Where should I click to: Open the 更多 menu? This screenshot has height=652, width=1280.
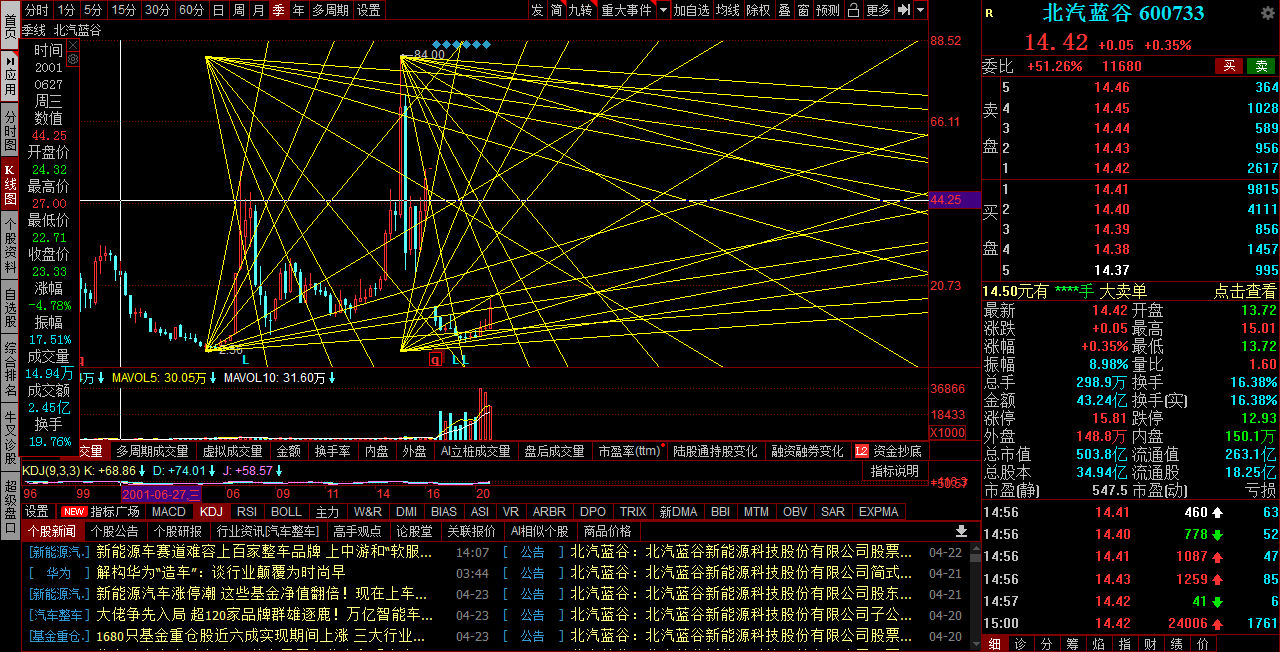click(878, 10)
